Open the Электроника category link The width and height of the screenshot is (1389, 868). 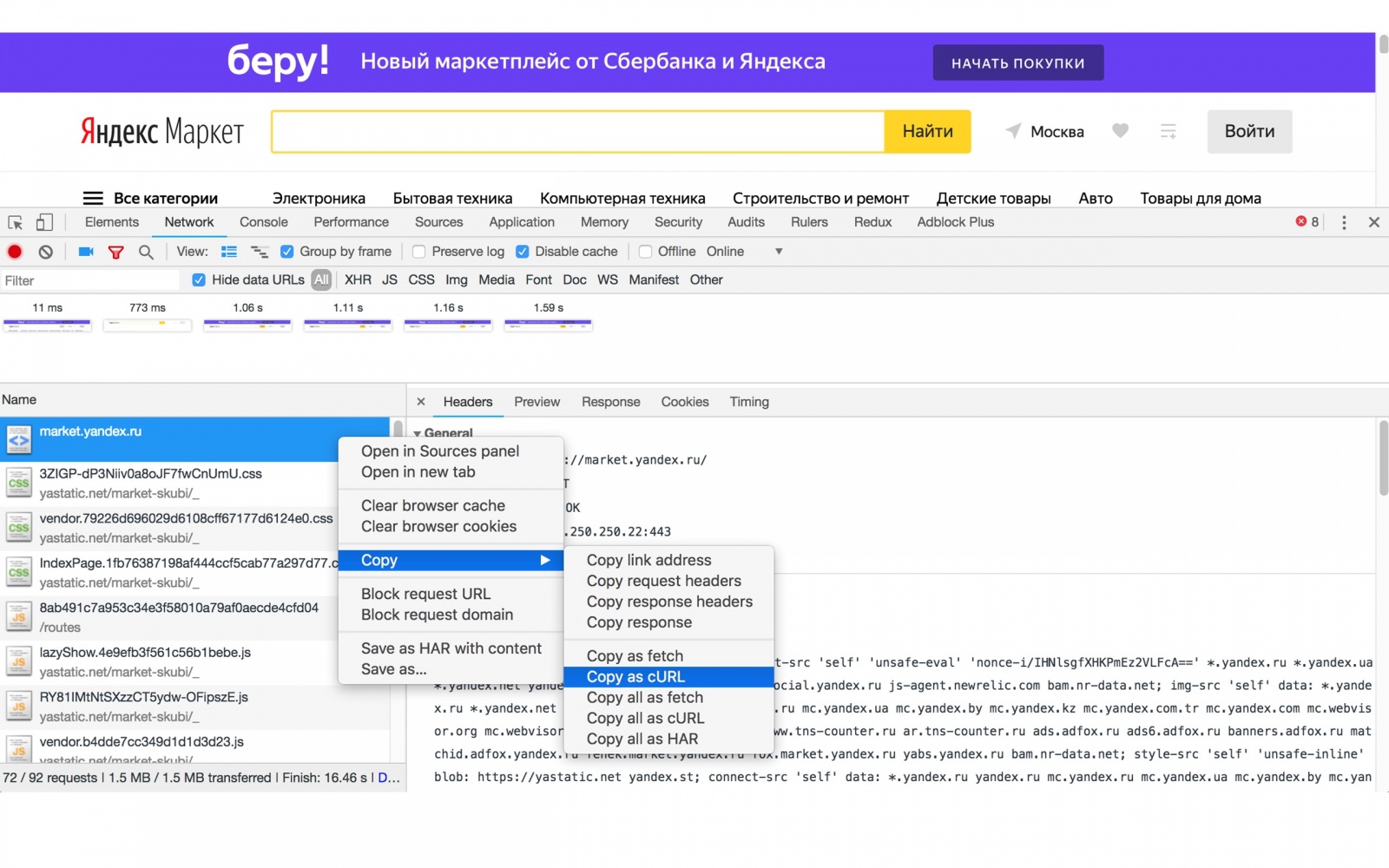coord(319,198)
